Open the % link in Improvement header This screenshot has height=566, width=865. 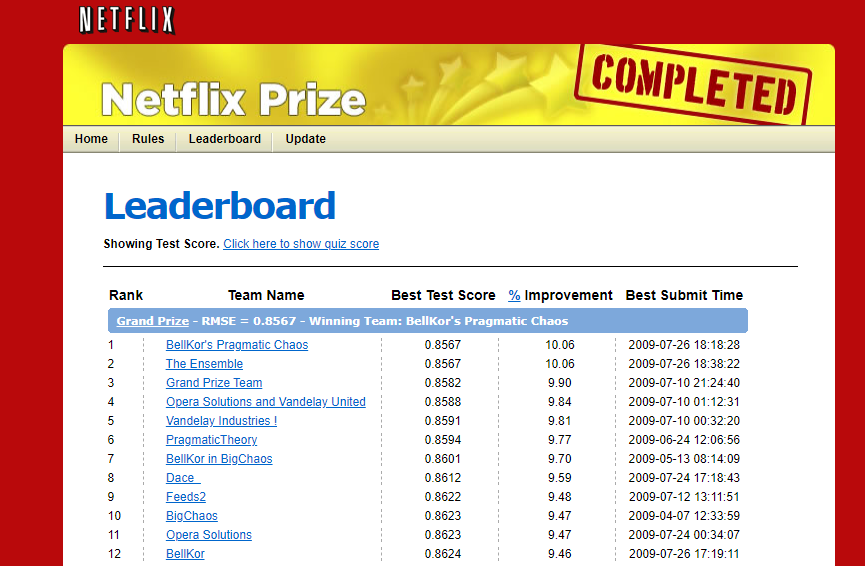tap(514, 295)
